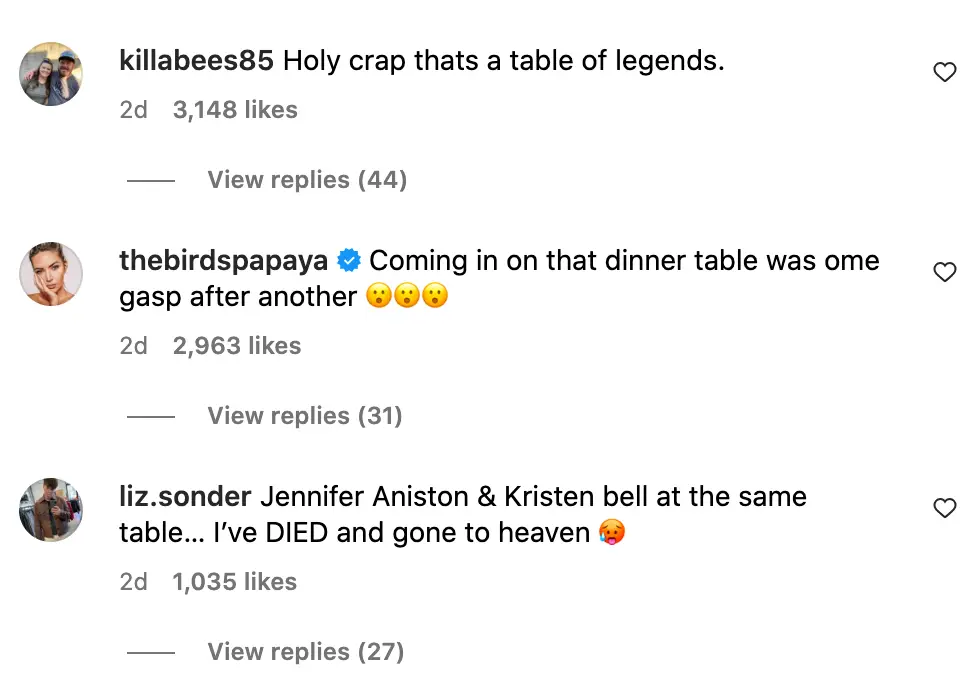Expand replies under killabees85's comment
Screen dimensions: 974x680
(x=306, y=180)
